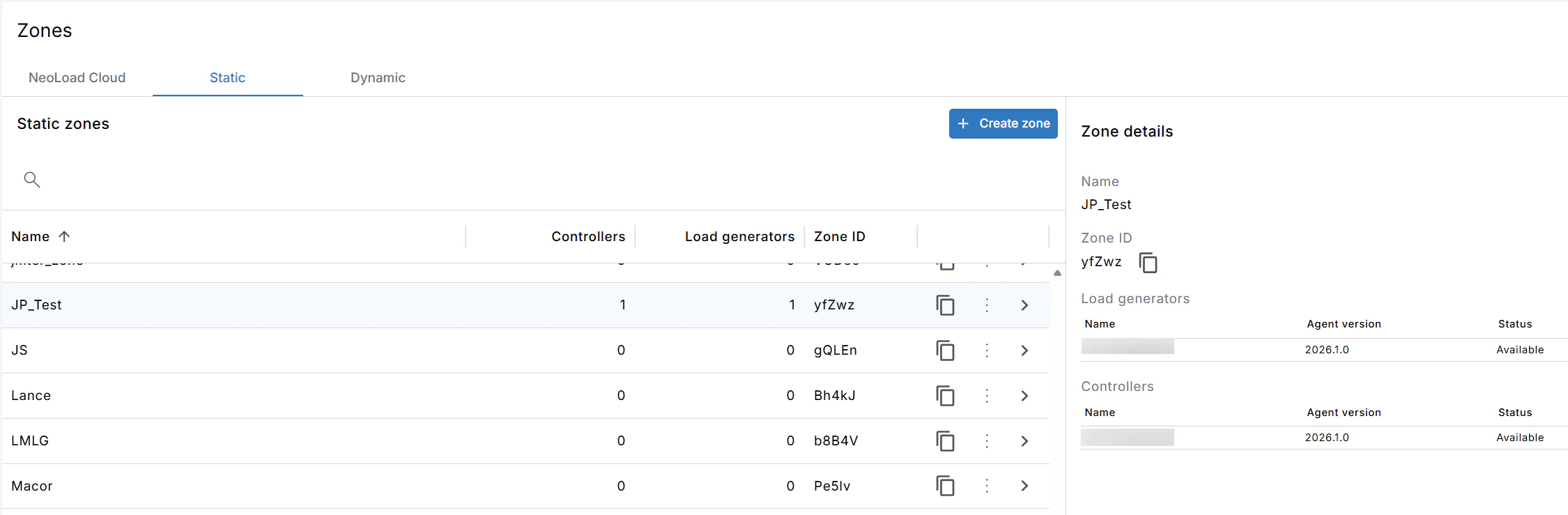The image size is (1568, 515).
Task: Expand details chevron for JP_Test
Action: 1024,305
